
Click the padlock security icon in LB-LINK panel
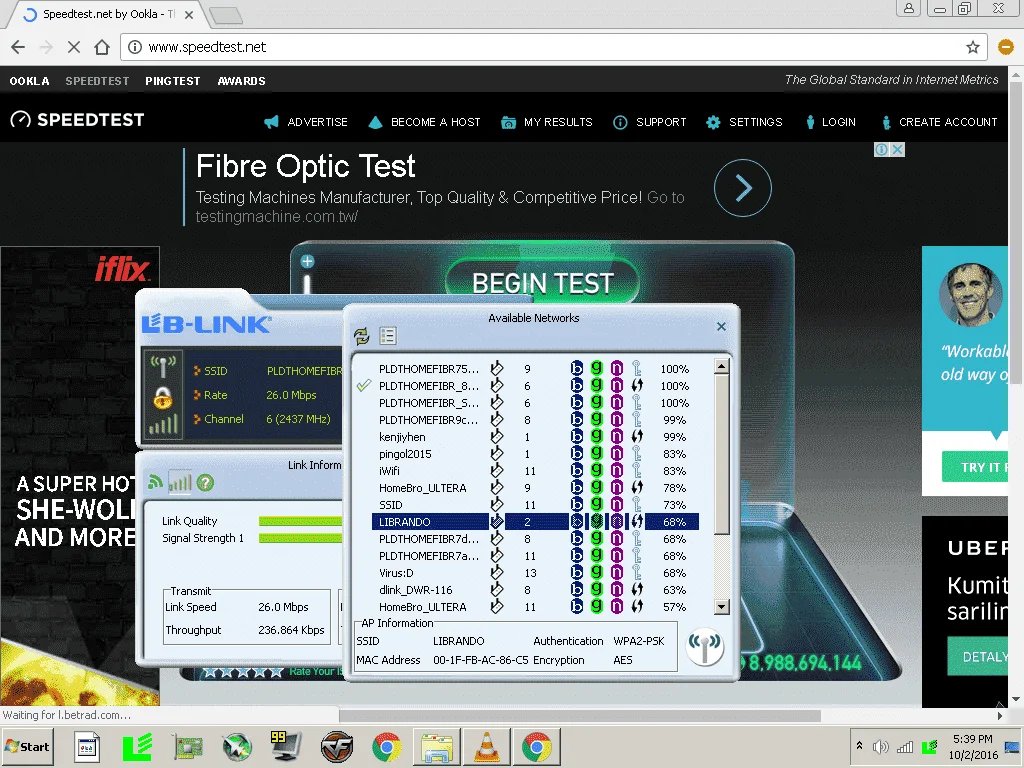tap(163, 397)
